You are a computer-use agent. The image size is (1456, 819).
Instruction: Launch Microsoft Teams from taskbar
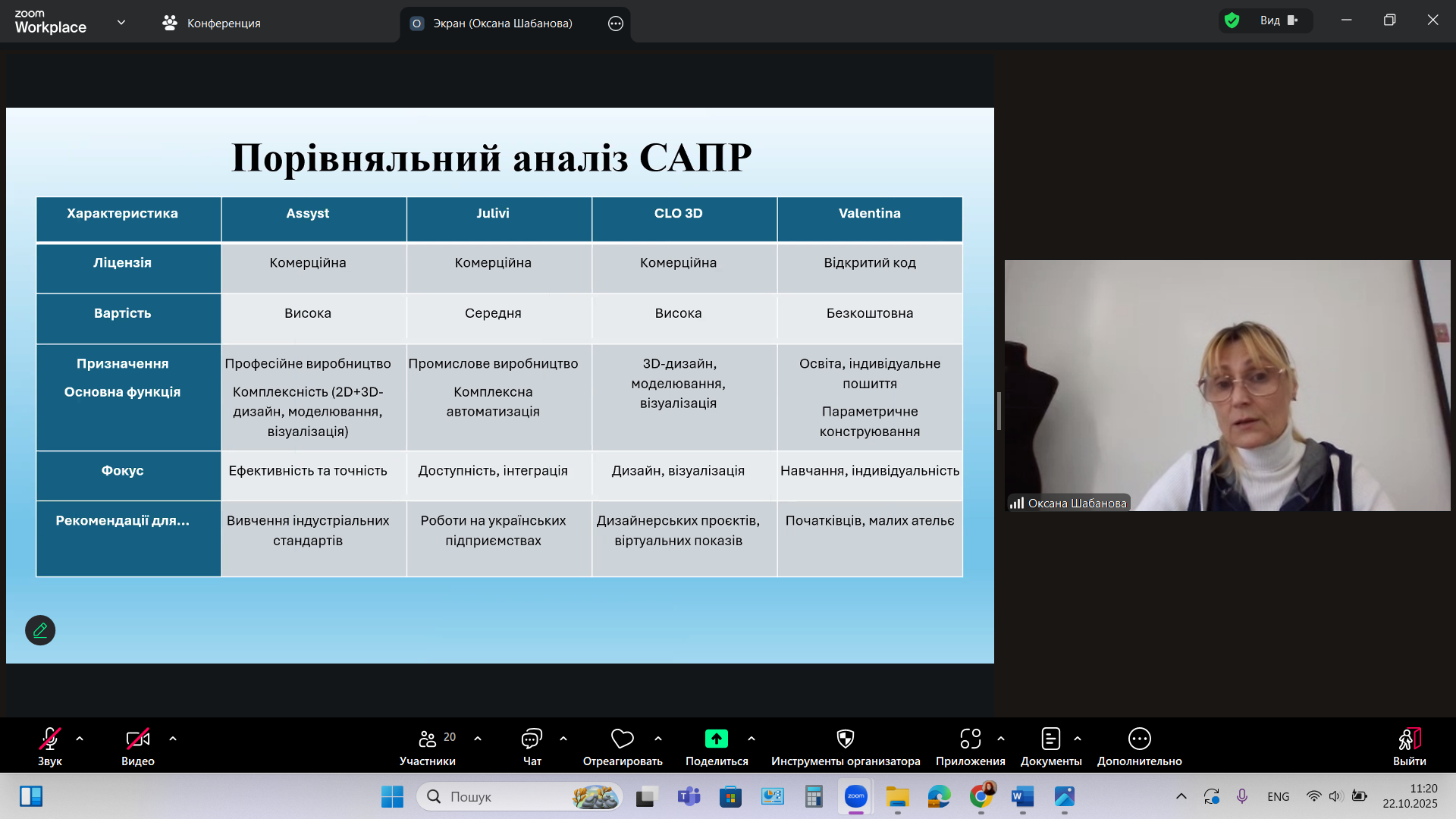(689, 796)
